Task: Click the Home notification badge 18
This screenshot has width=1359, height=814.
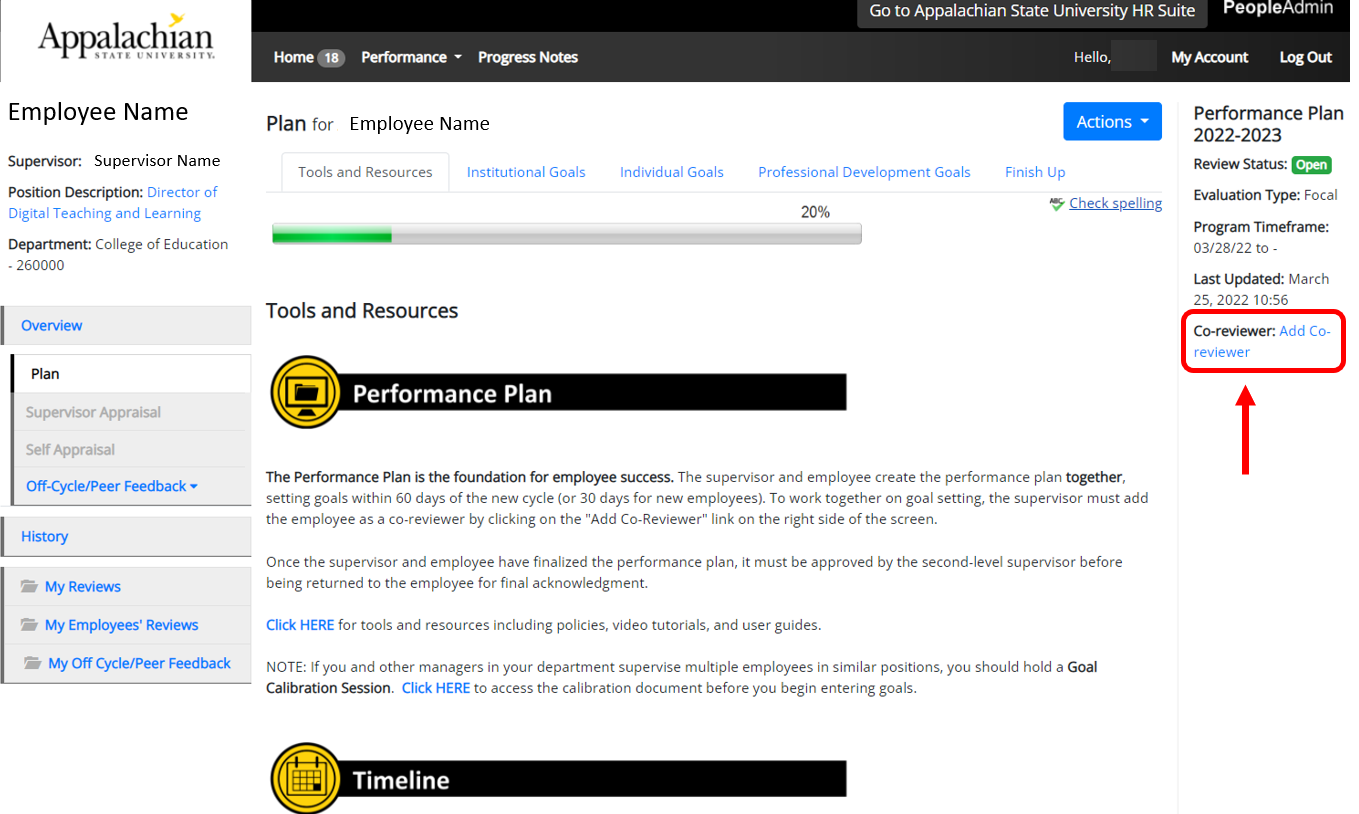Action: (x=331, y=58)
